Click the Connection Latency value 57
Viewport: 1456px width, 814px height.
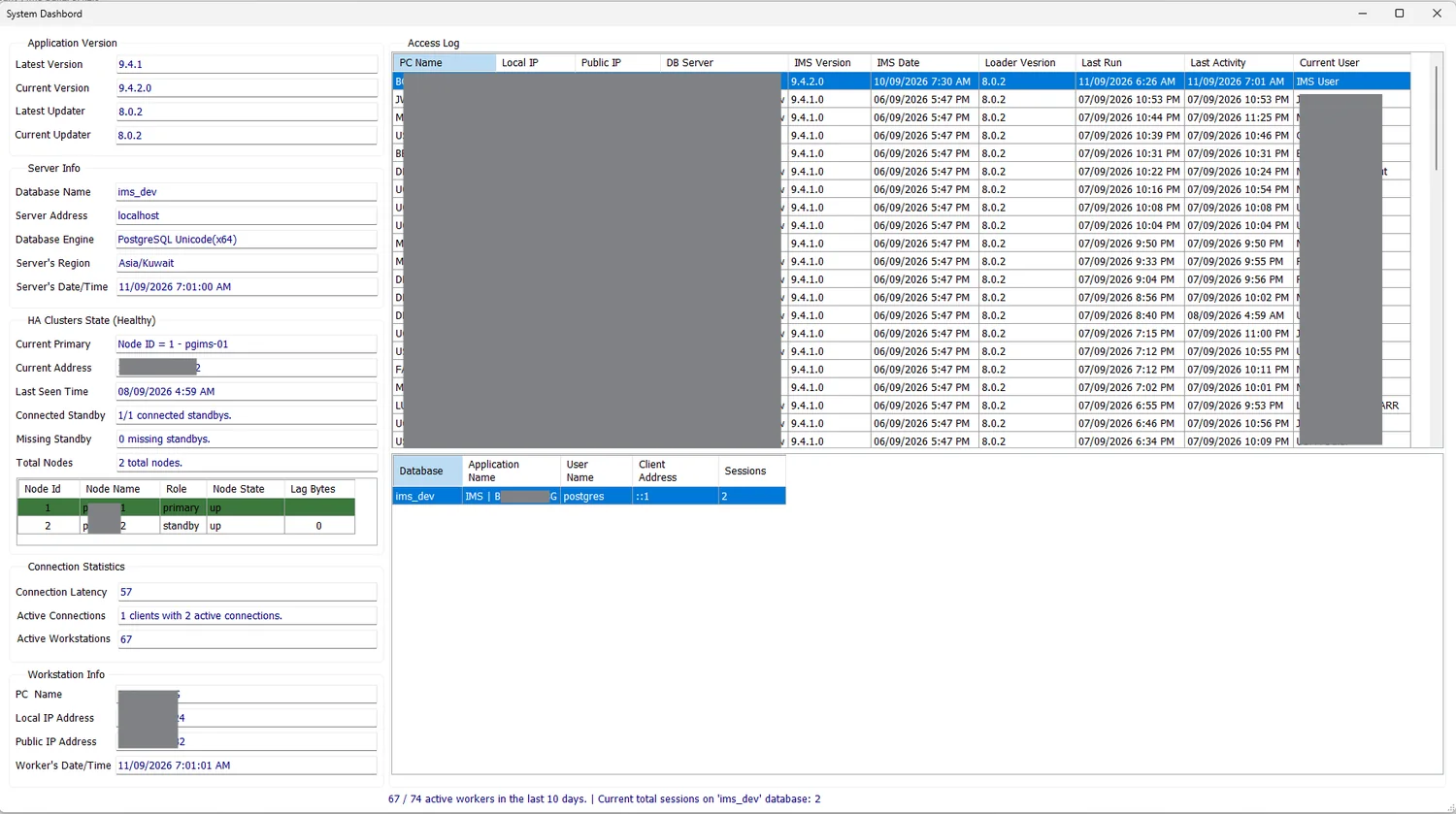[x=247, y=592]
